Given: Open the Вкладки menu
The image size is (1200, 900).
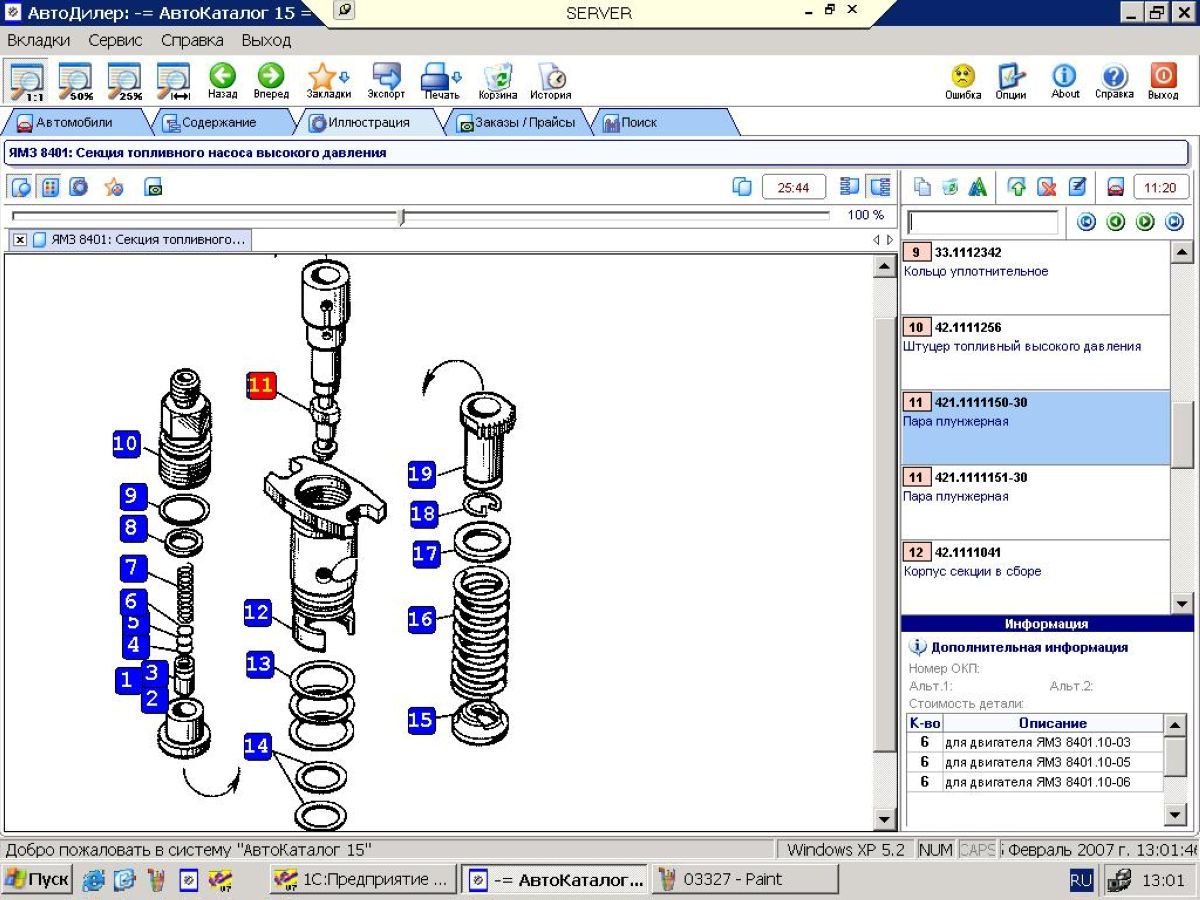Looking at the screenshot, I should tap(39, 40).
